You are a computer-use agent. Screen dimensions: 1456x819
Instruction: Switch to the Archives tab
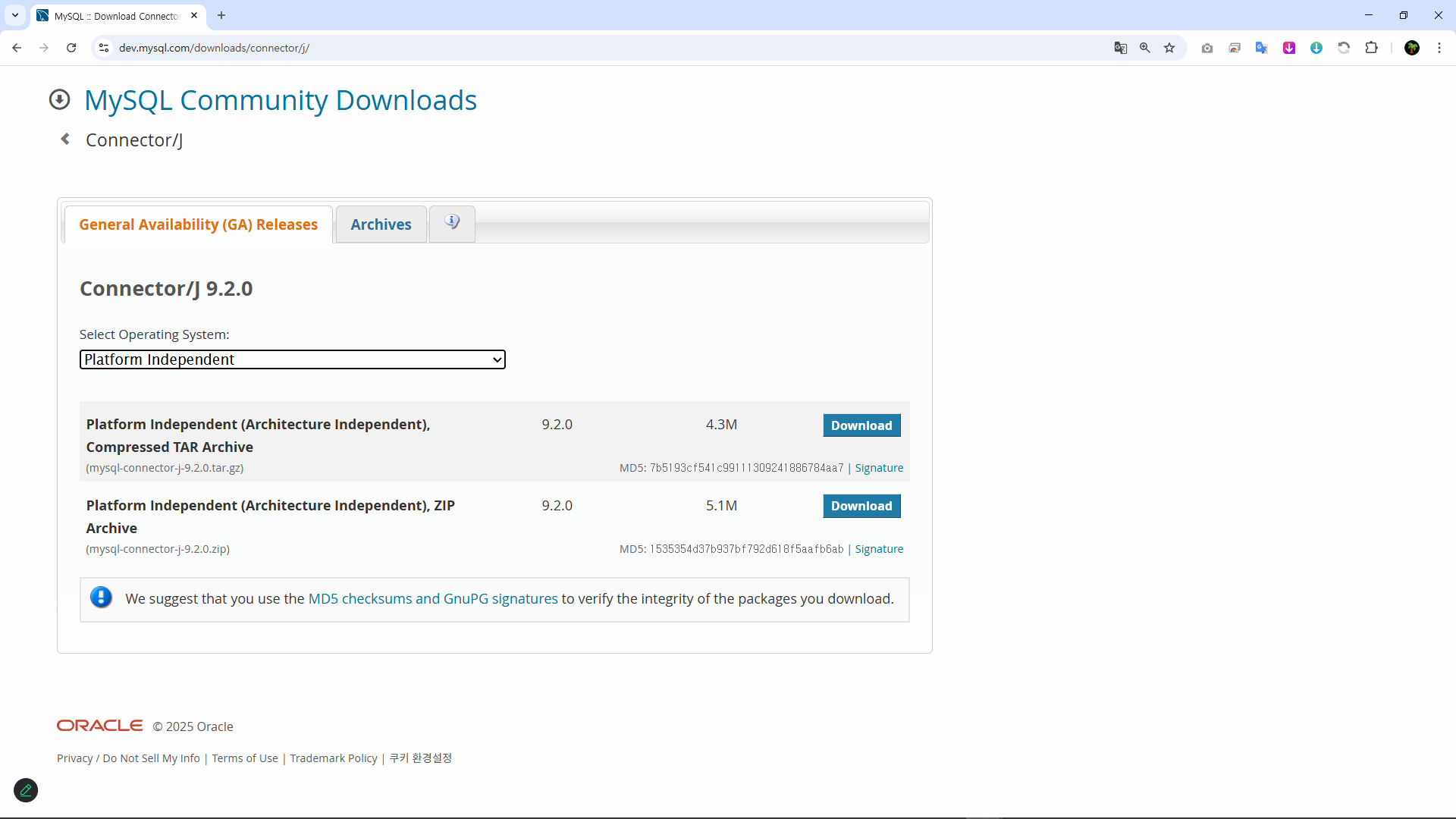[381, 224]
